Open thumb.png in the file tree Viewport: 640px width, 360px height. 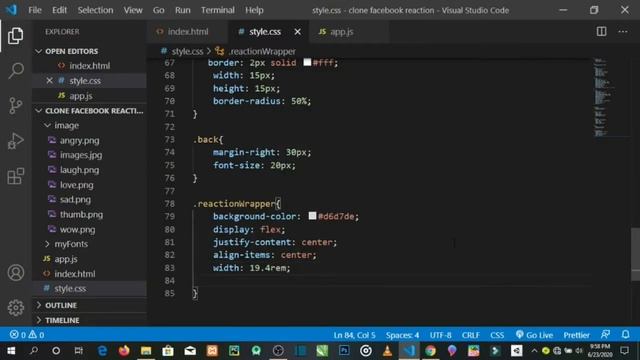[82, 214]
